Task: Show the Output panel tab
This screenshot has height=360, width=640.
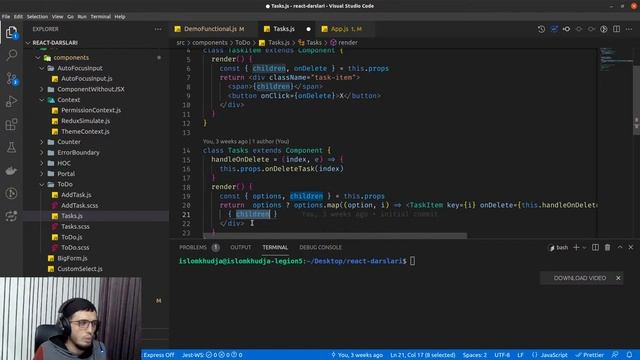Action: point(241,247)
